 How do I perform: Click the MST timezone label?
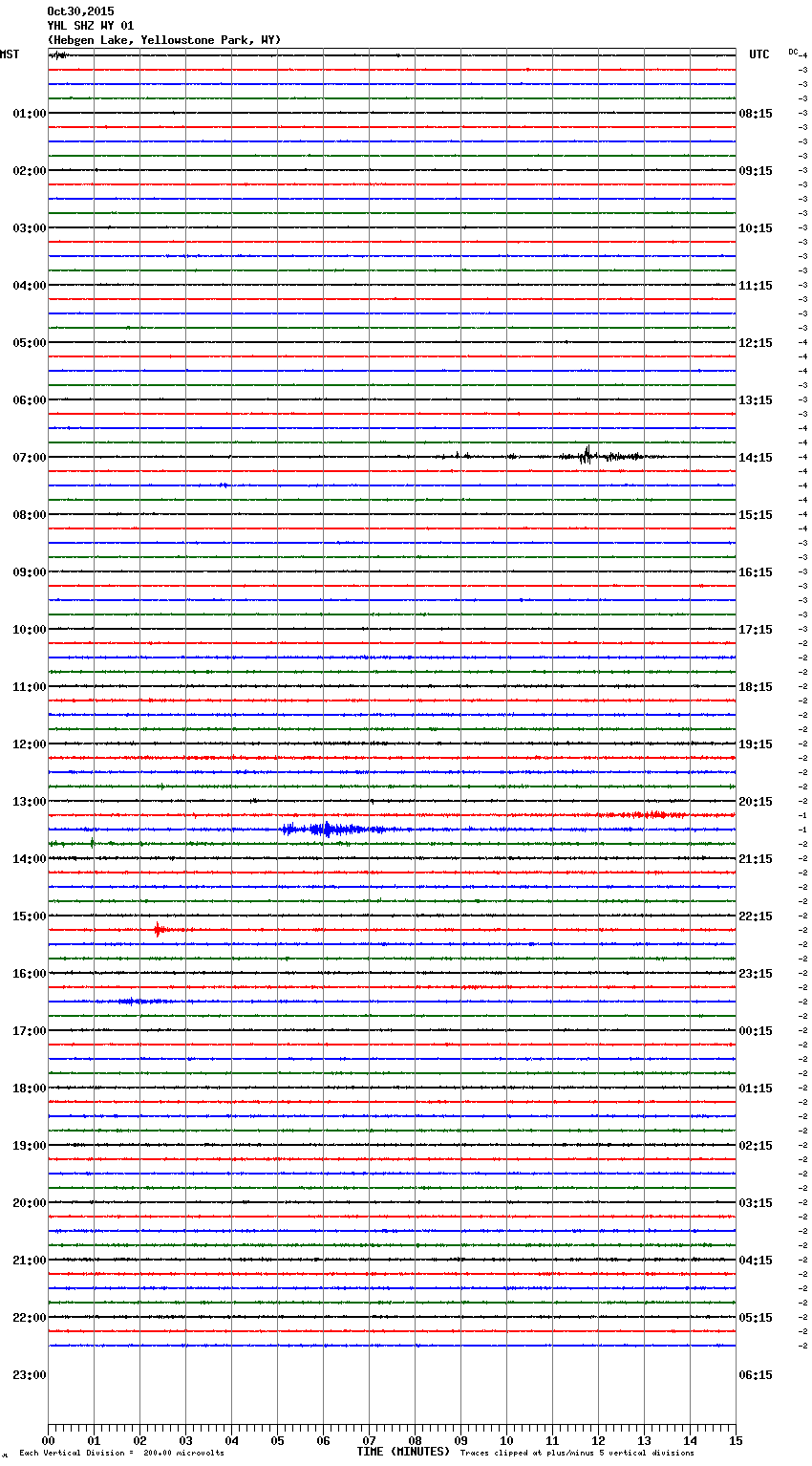point(10,54)
